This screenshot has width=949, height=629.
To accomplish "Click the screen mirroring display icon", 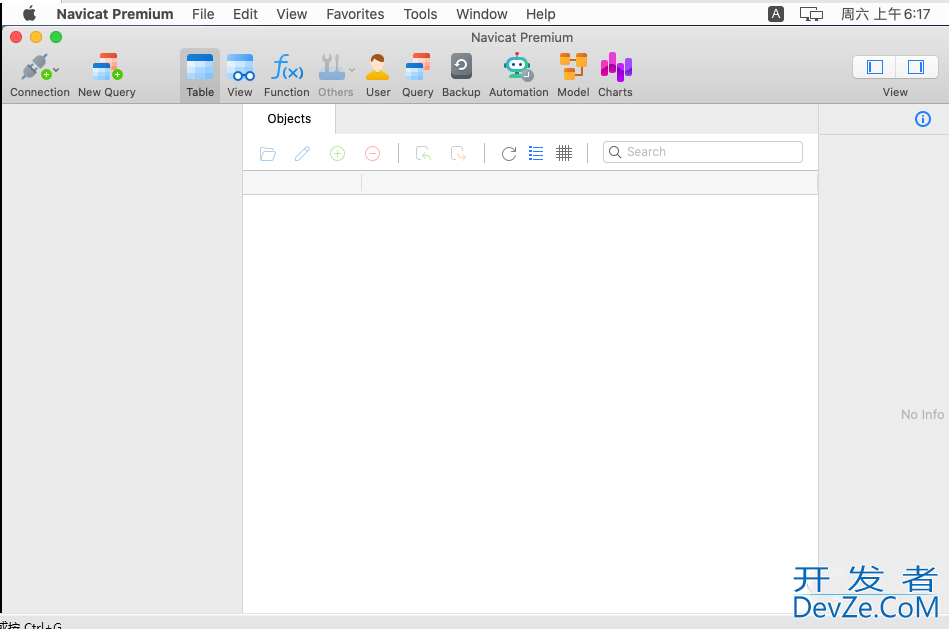I will click(x=811, y=14).
